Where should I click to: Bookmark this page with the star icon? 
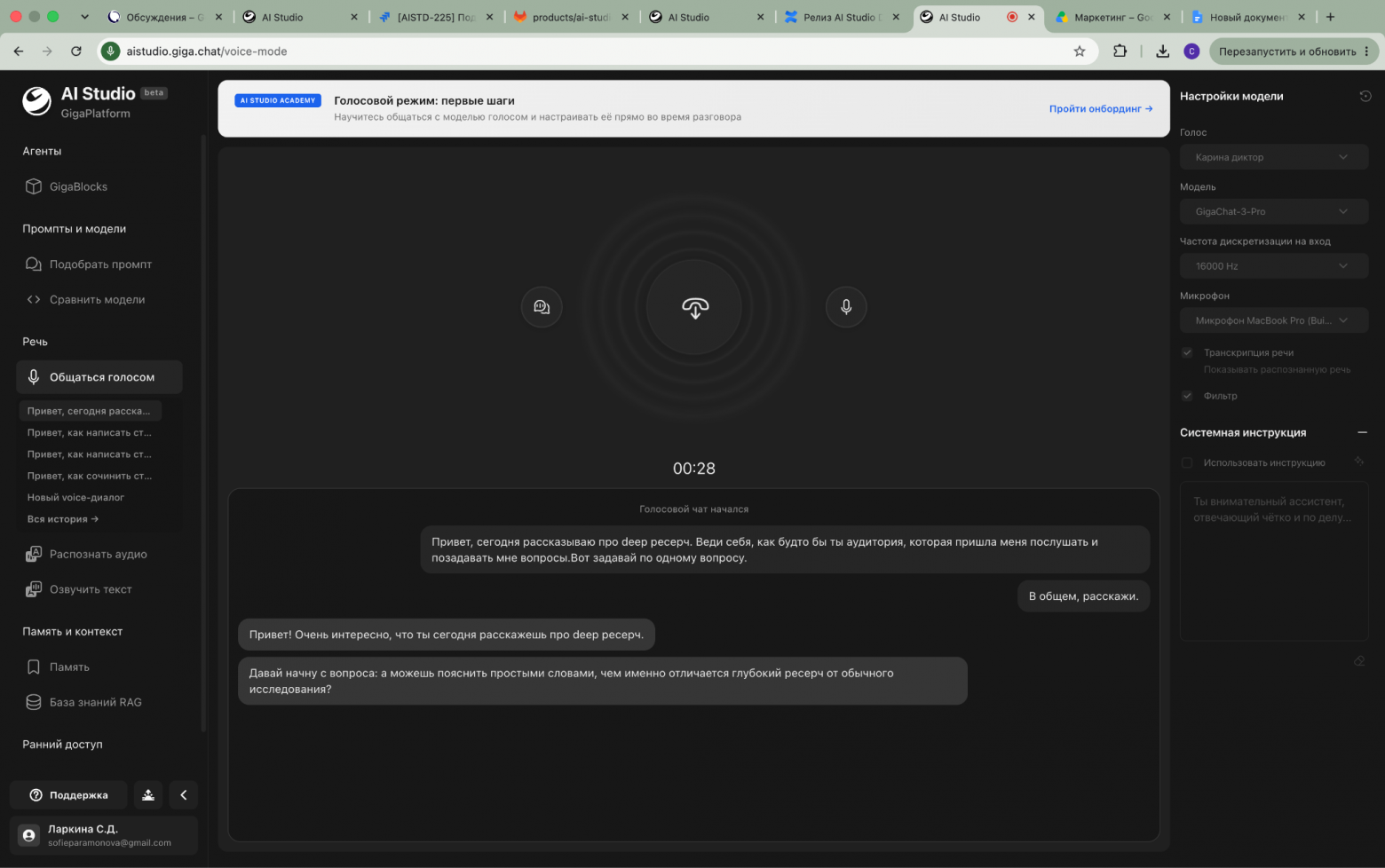(1080, 51)
